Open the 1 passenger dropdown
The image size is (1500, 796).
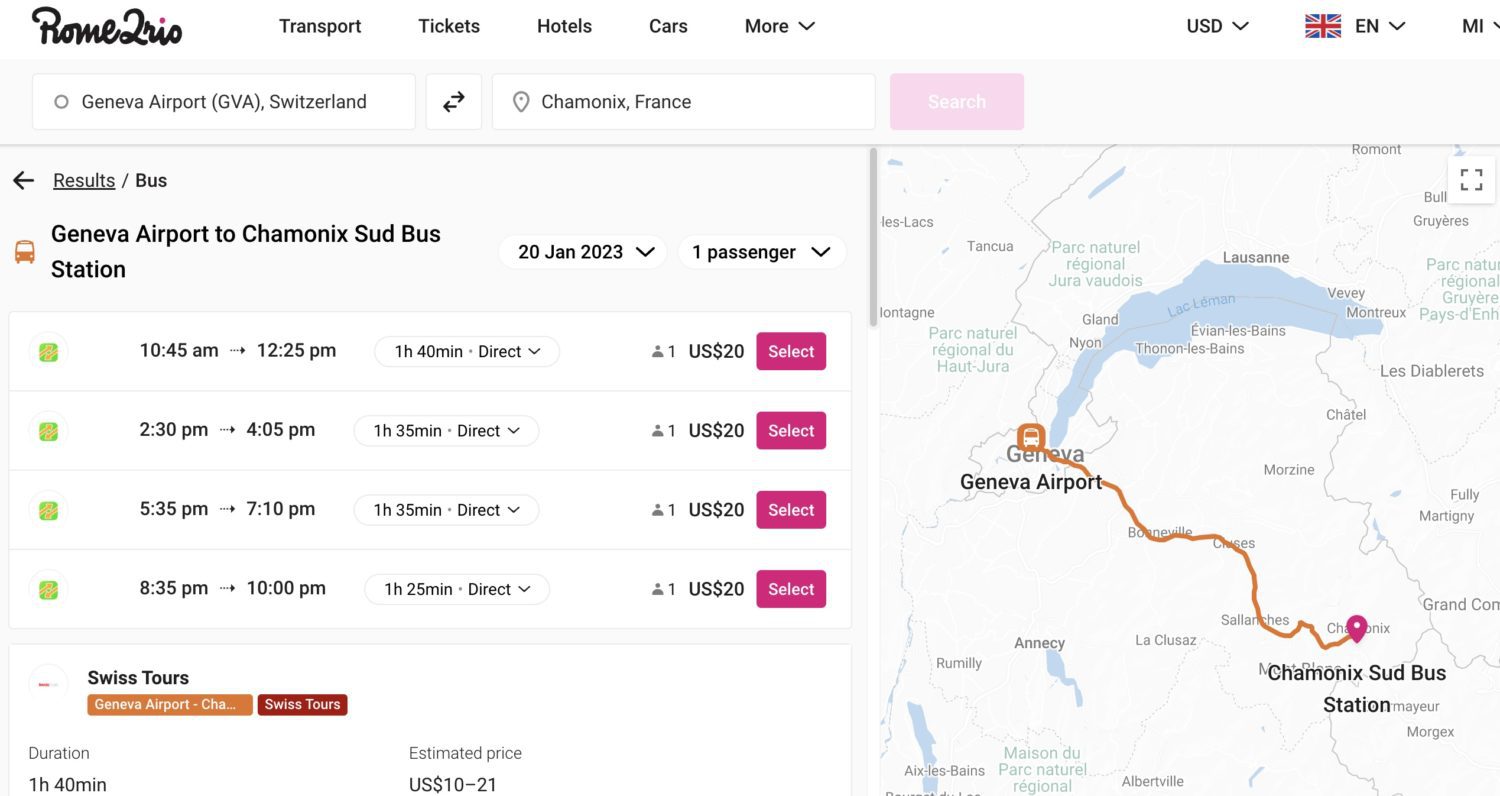coord(762,252)
